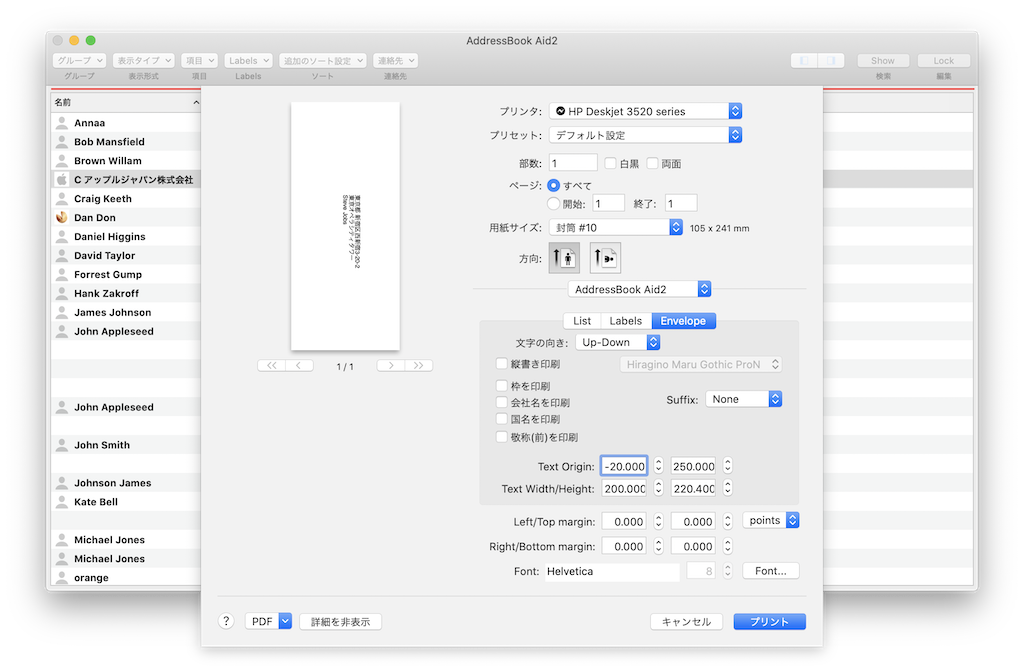Toggle the 国名を印刷 checkbox
Screen dimensions: 1024x669
click(x=502, y=419)
